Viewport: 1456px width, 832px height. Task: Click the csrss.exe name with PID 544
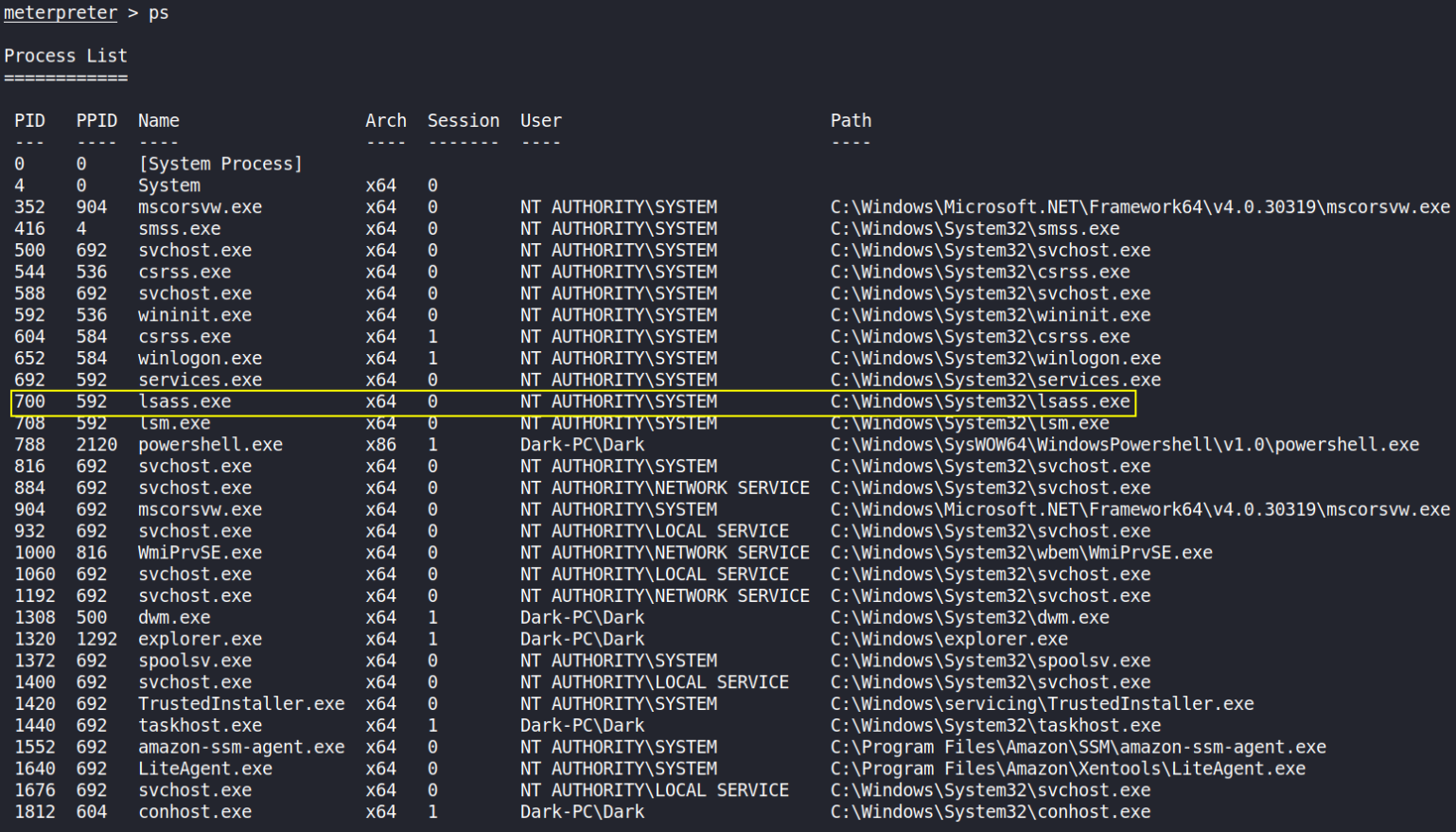tap(184, 272)
